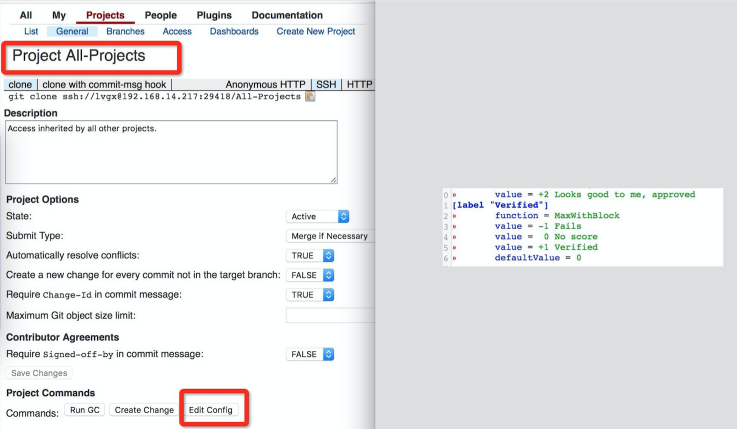
Task: Expand the Submit Type Merge if Necessary dropdown
Action: tap(330, 236)
